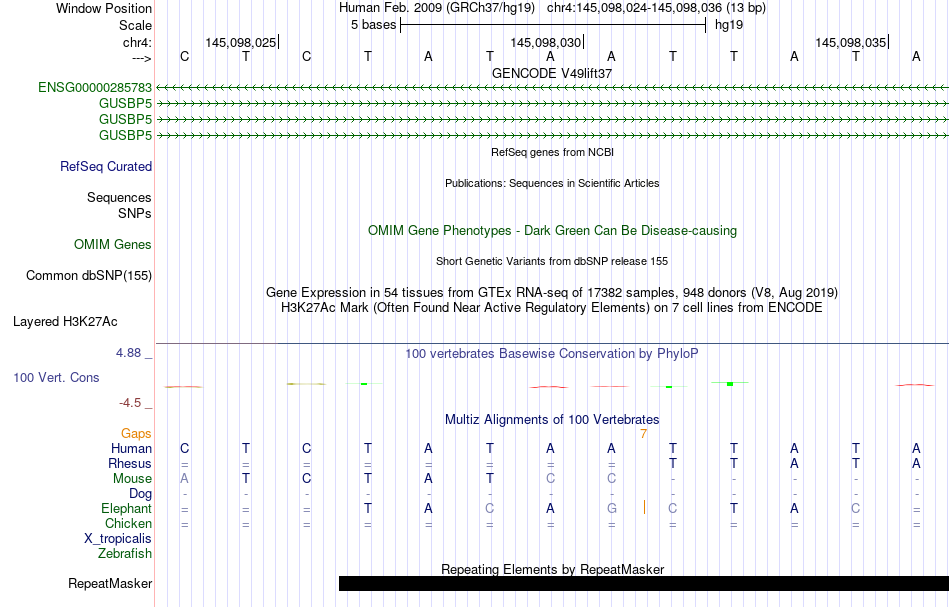Select the ENSG00000285783 gene label
The image size is (950, 607).
click(95, 88)
